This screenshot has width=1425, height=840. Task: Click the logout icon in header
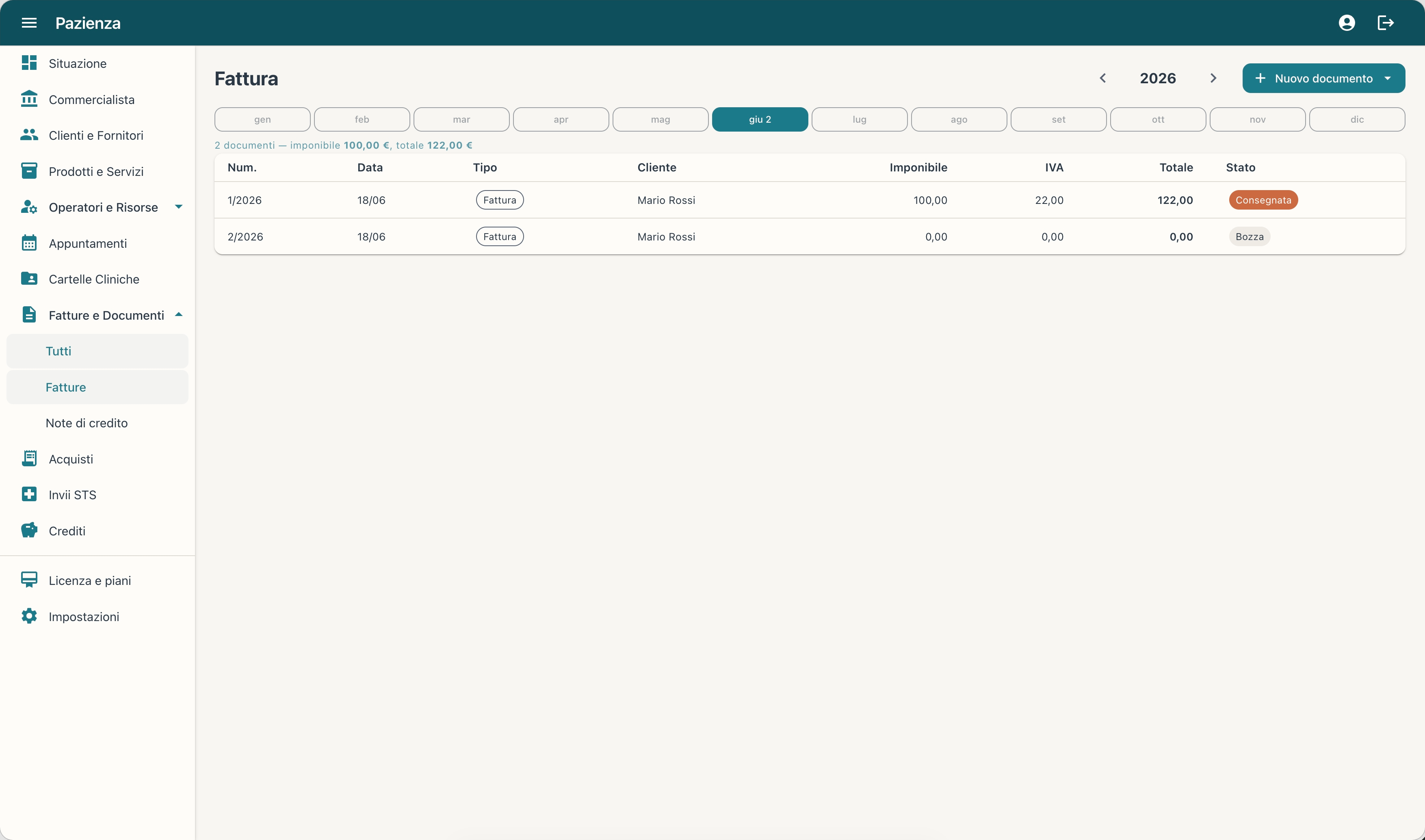click(x=1385, y=23)
